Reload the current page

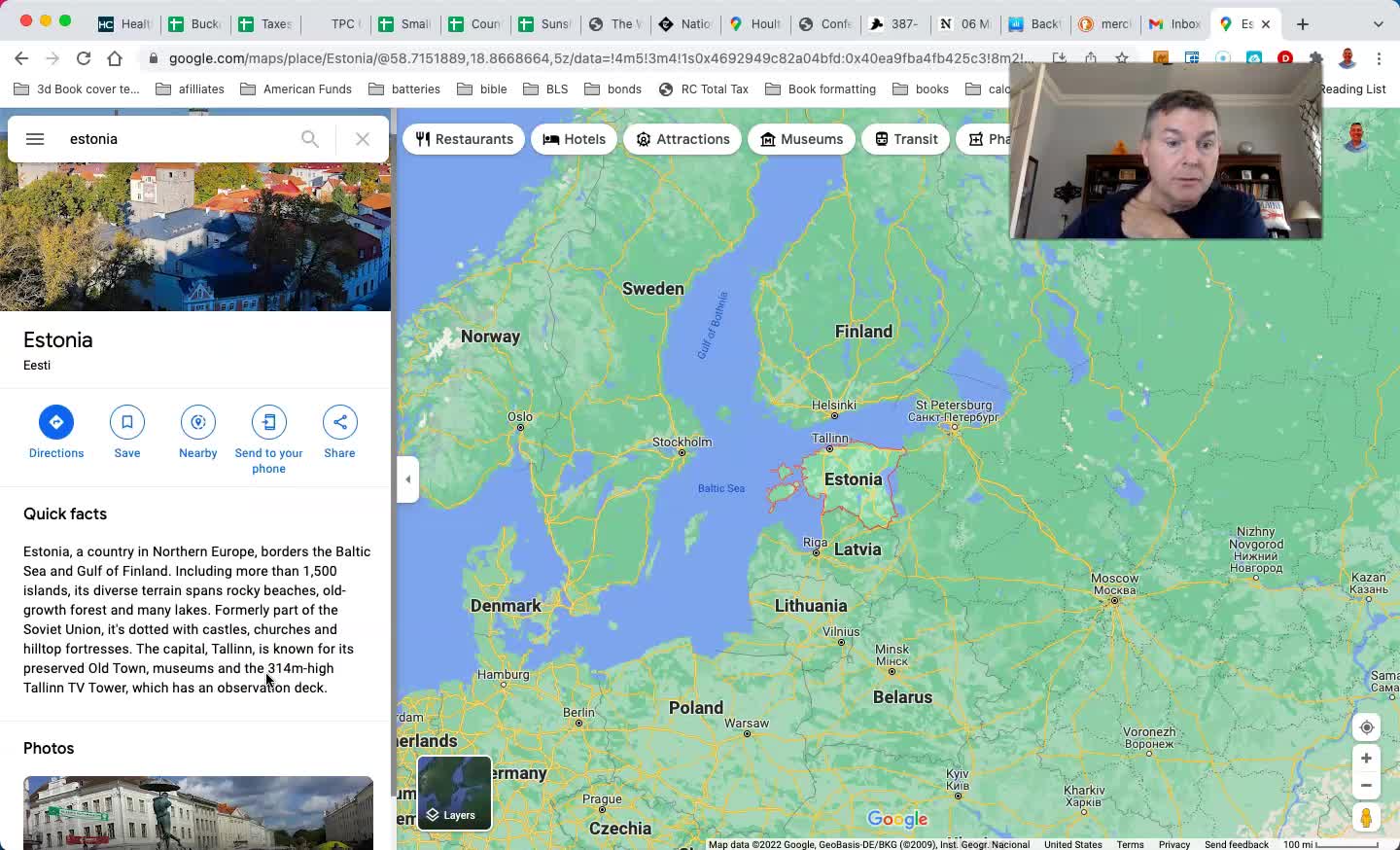click(84, 58)
